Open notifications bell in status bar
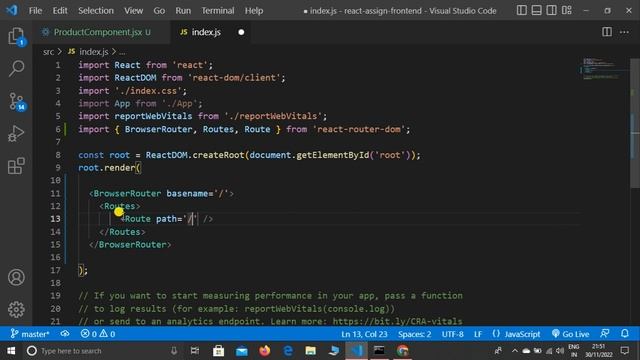 [x=624, y=334]
